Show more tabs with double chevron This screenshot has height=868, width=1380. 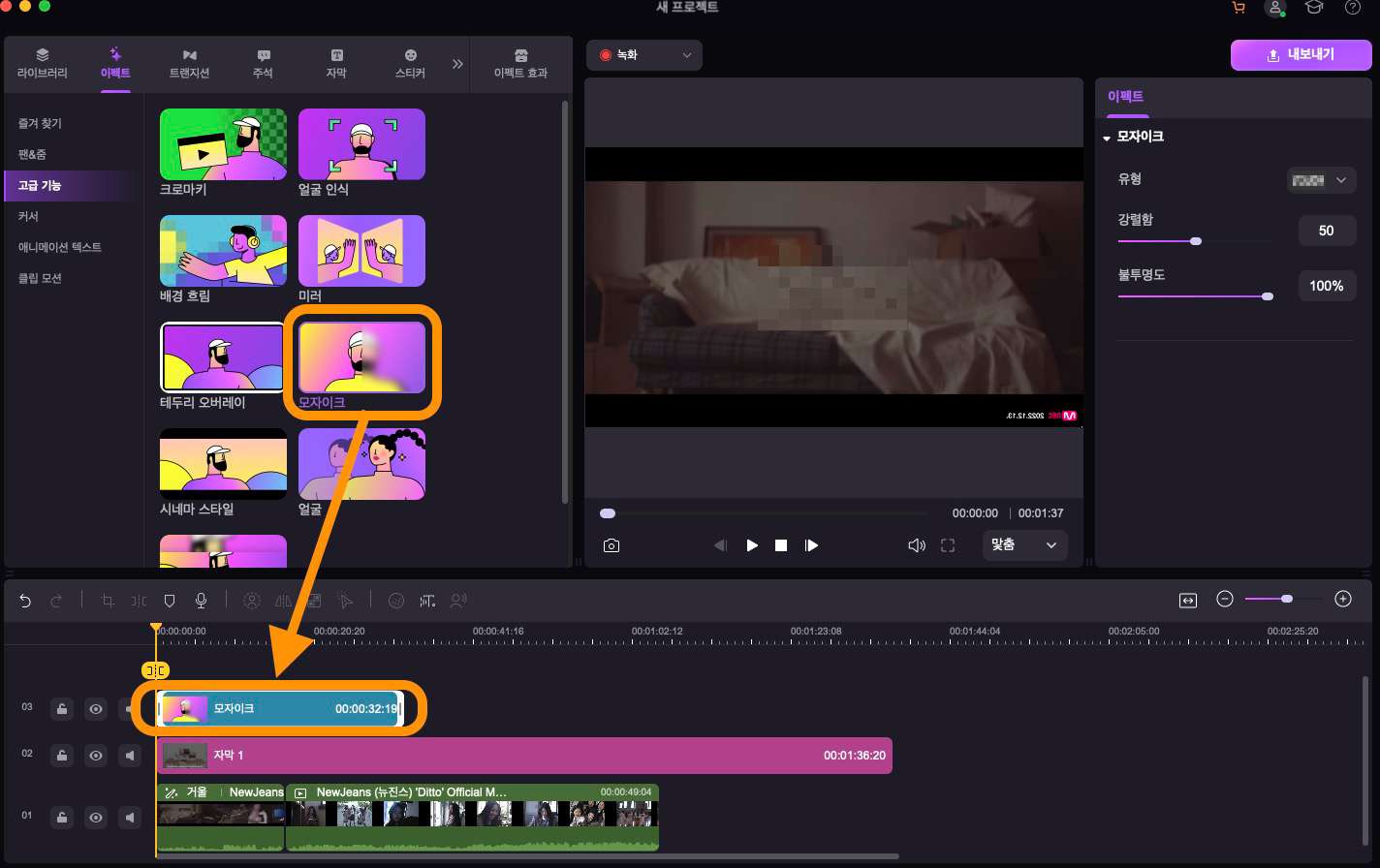[x=457, y=64]
